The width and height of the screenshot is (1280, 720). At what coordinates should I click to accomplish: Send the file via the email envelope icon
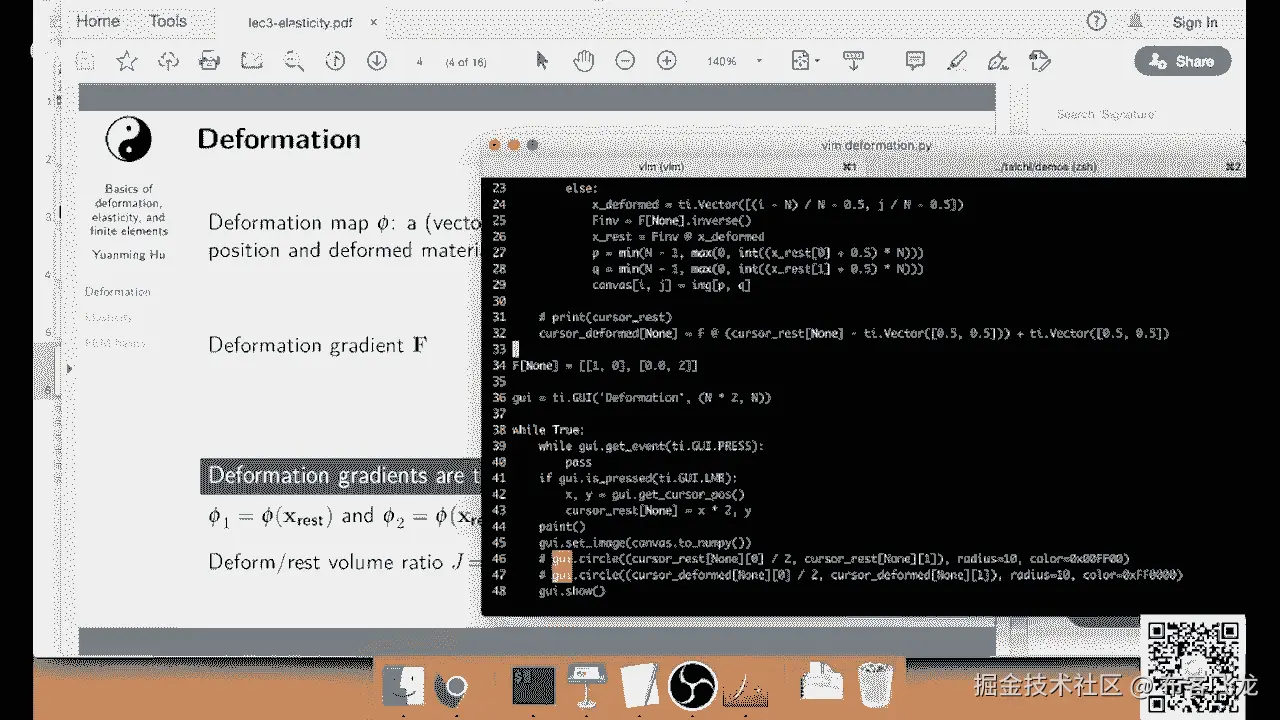coord(251,61)
